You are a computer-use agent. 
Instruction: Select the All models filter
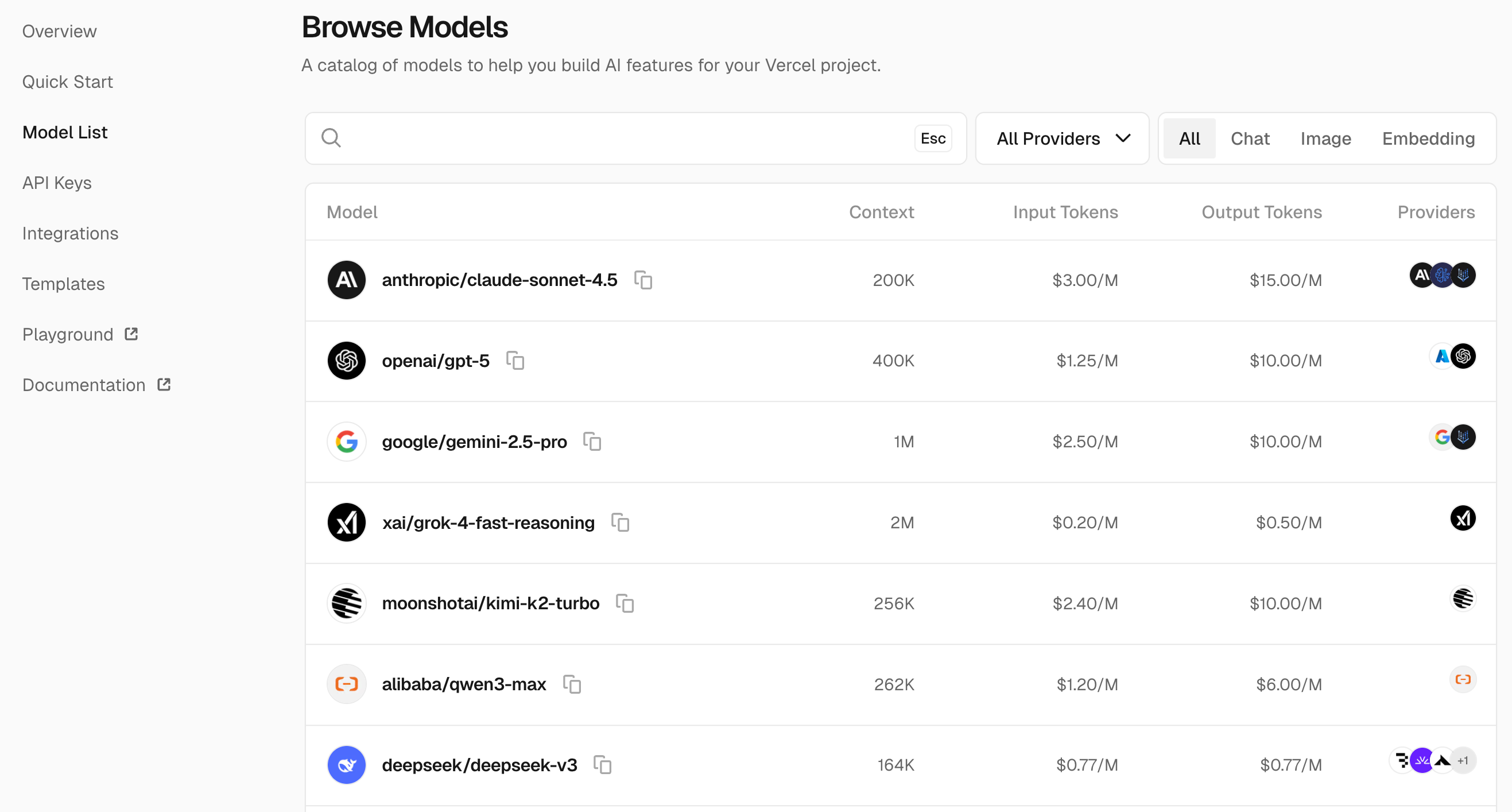click(1189, 138)
